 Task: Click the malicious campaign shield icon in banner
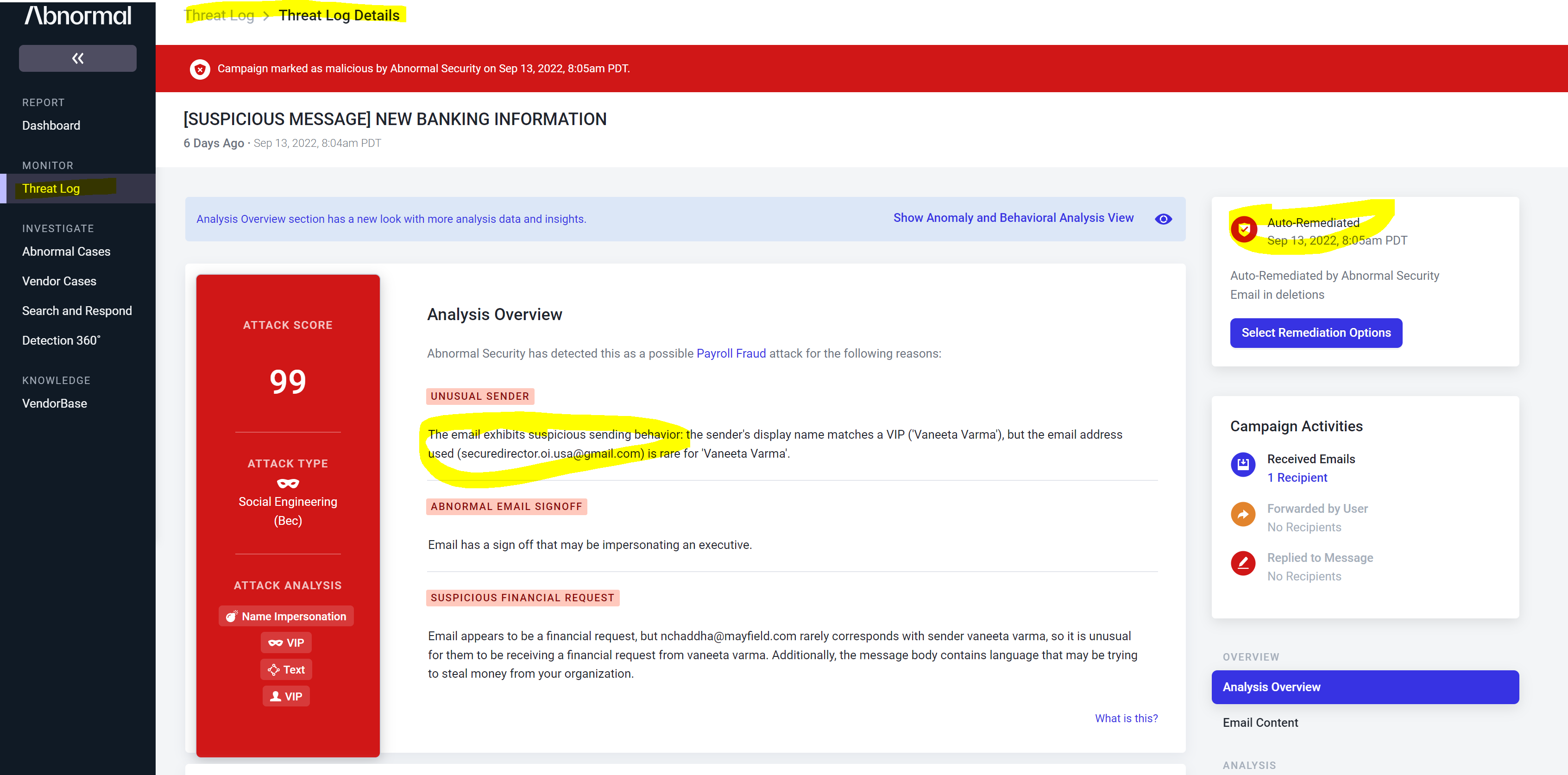click(200, 69)
